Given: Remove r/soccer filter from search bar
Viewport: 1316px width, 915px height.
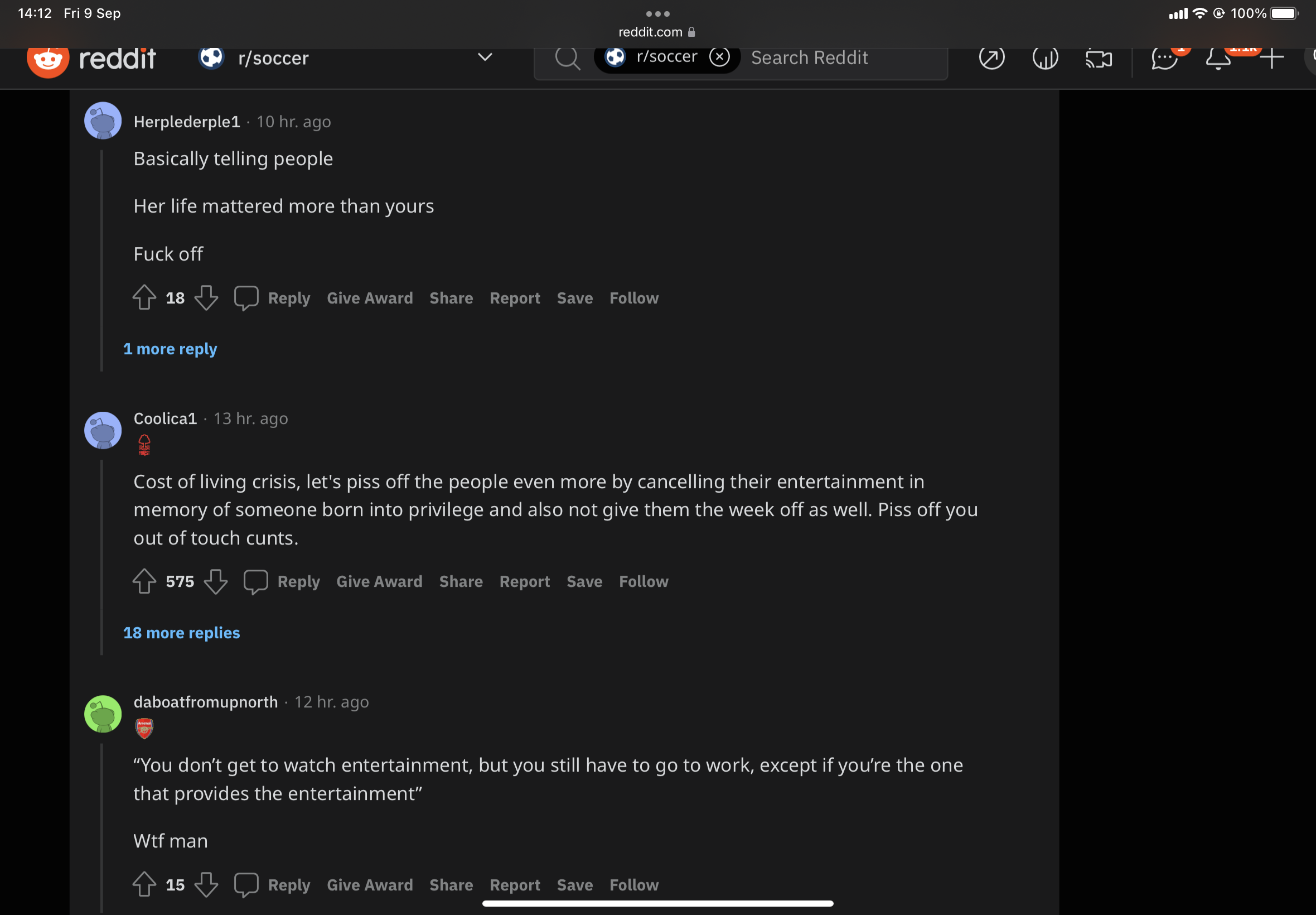Looking at the screenshot, I should [719, 57].
